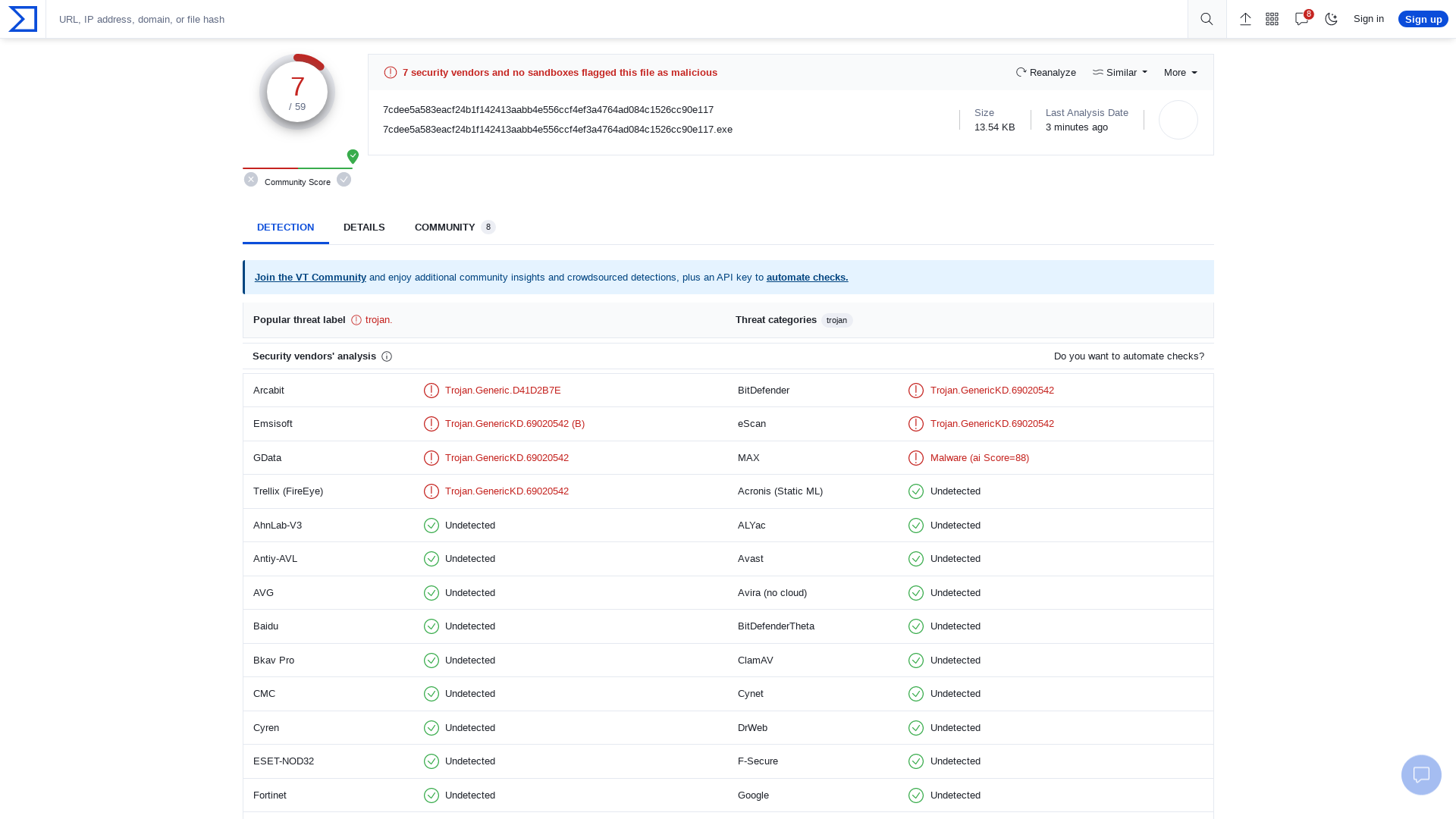The image size is (1456, 819).
Task: Focus the URL, IP, domain search field
Action: [x=617, y=19]
